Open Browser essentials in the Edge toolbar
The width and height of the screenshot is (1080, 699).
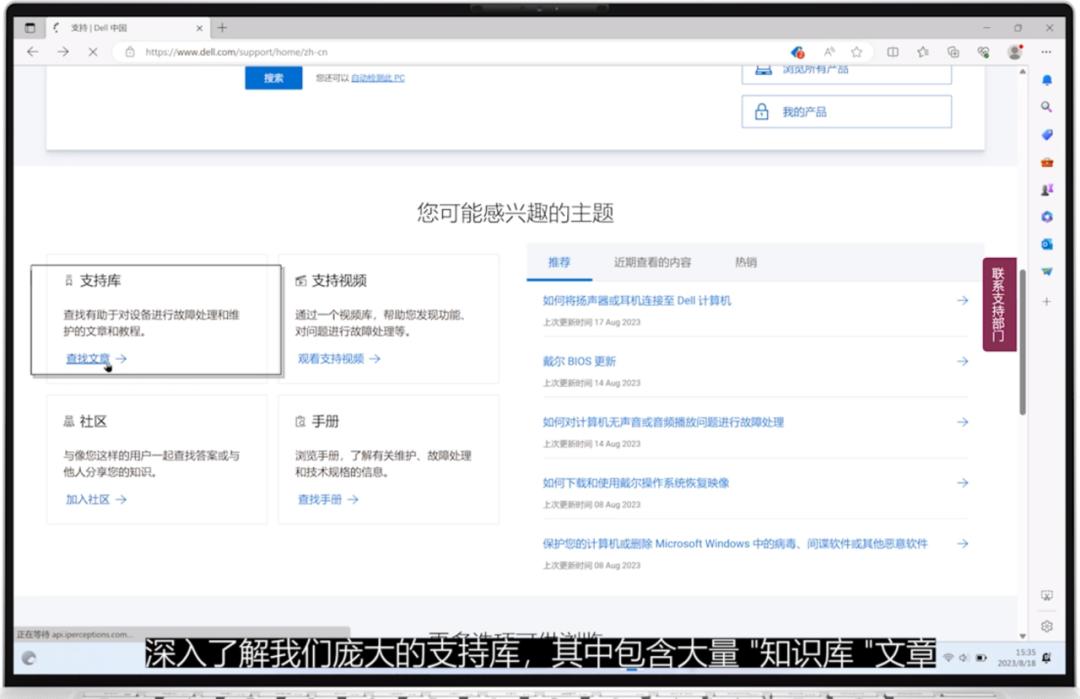tap(985, 52)
